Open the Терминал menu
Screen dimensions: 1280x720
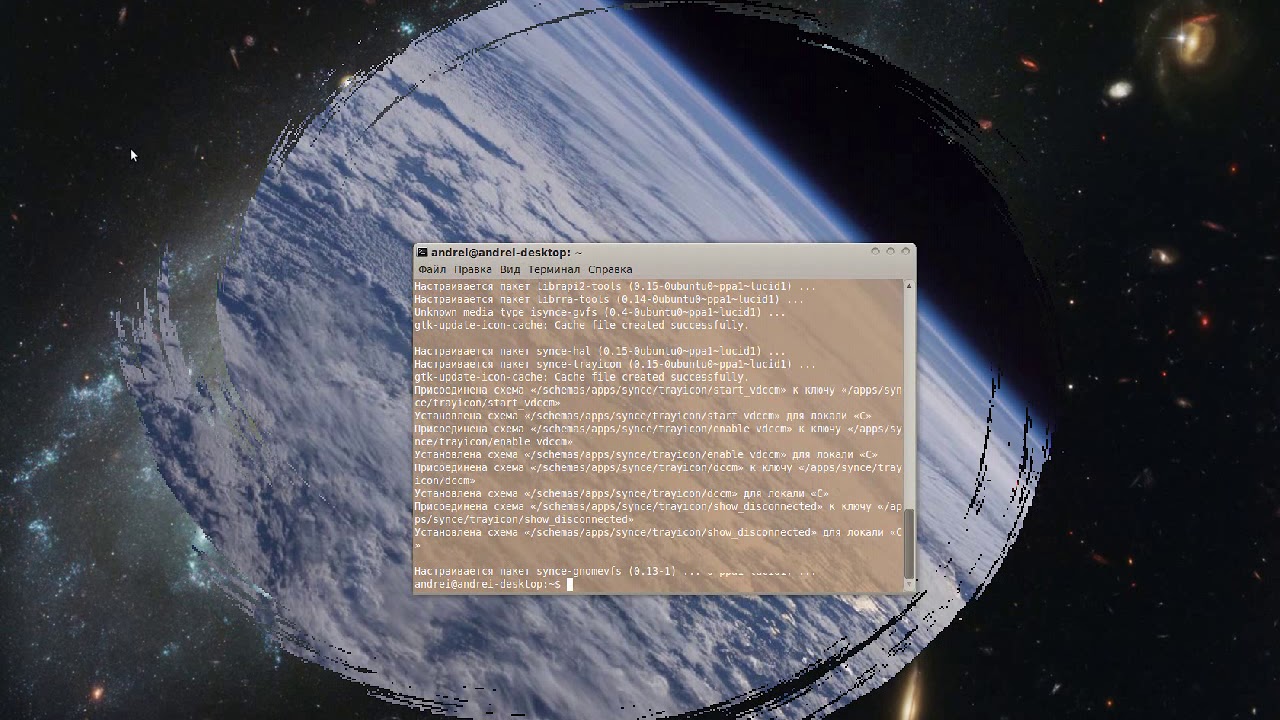(x=554, y=269)
